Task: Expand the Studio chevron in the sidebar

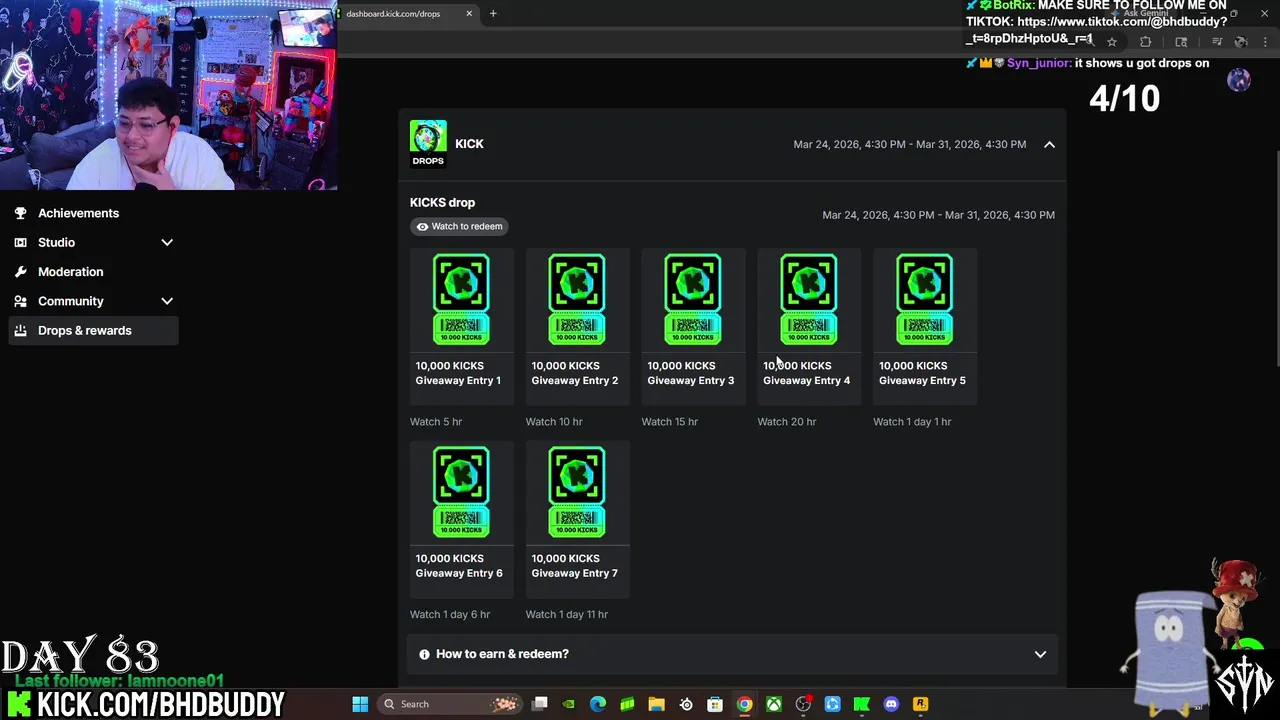Action: coord(167,242)
